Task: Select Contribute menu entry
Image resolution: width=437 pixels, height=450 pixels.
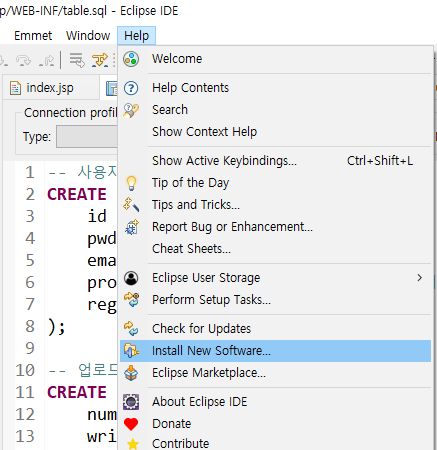Action: [x=275, y=443]
